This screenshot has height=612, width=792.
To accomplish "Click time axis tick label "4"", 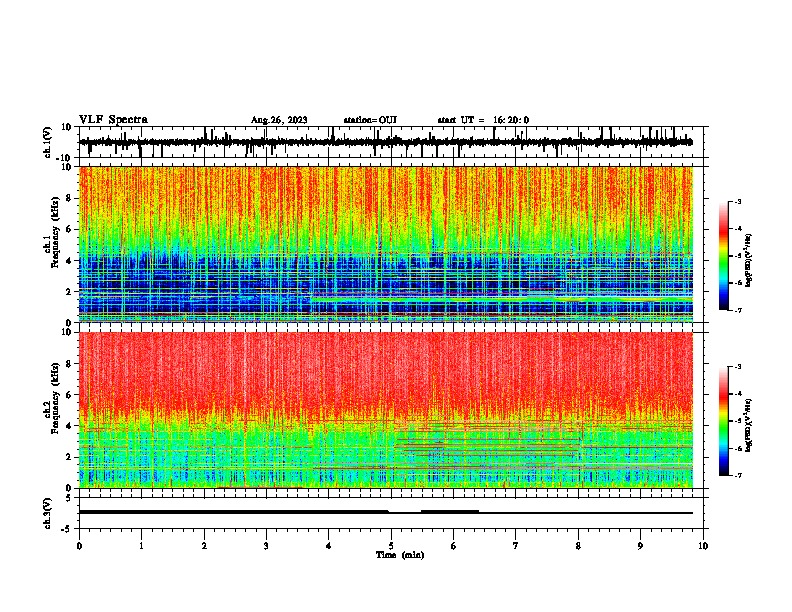I will click(x=329, y=546).
